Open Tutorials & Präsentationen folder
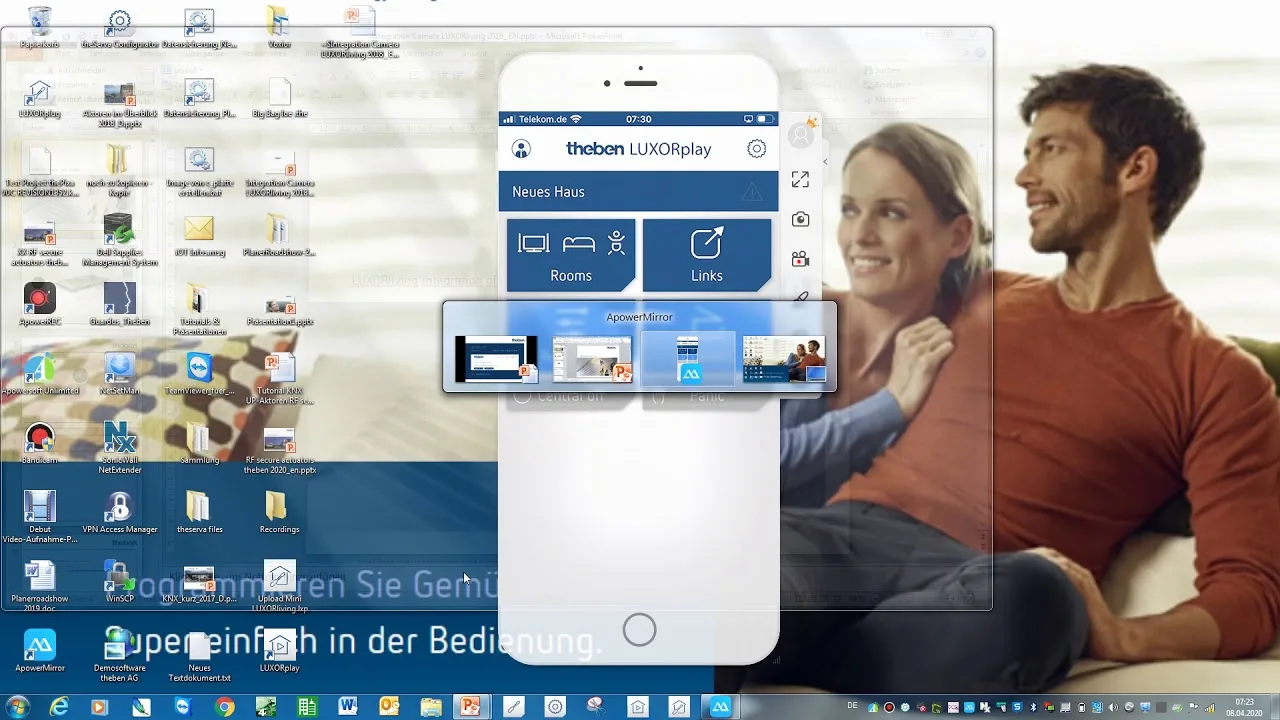 click(199, 309)
